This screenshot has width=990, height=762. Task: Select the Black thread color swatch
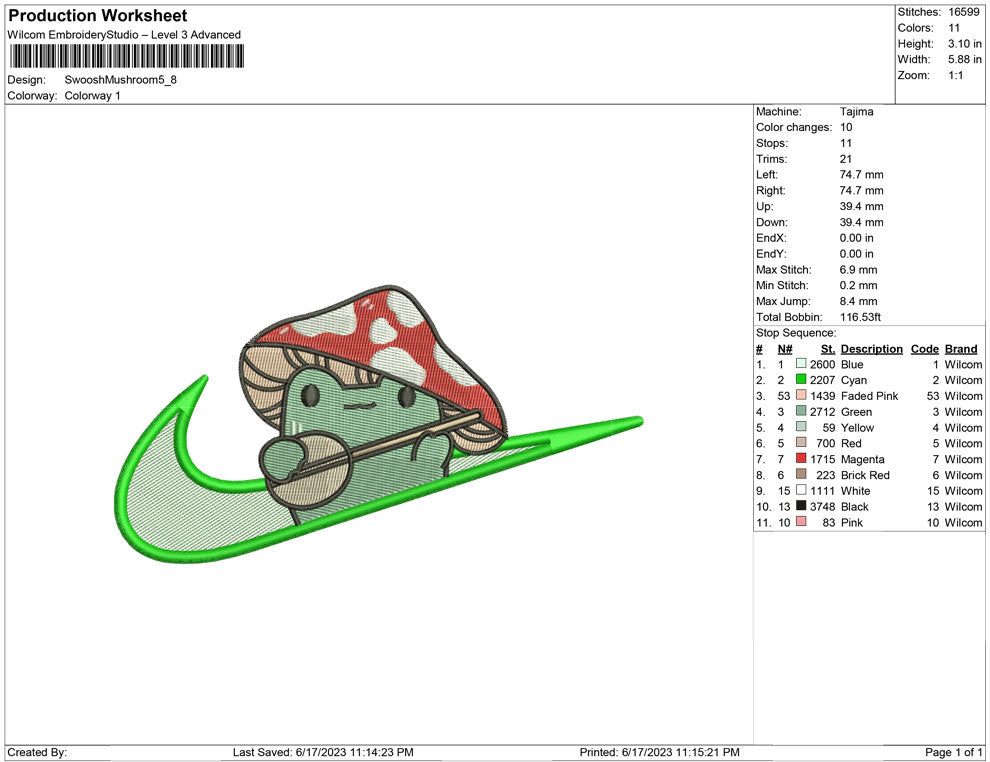[801, 506]
